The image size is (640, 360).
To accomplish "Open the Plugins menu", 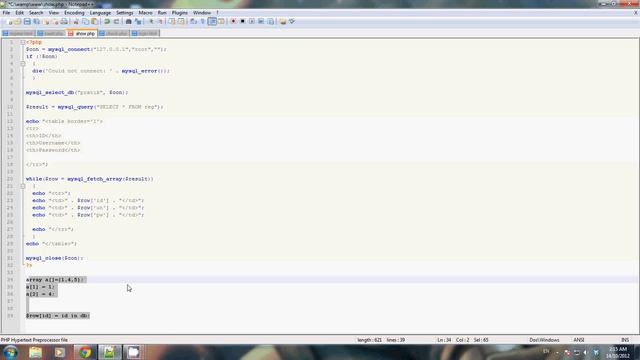I will click(x=180, y=13).
